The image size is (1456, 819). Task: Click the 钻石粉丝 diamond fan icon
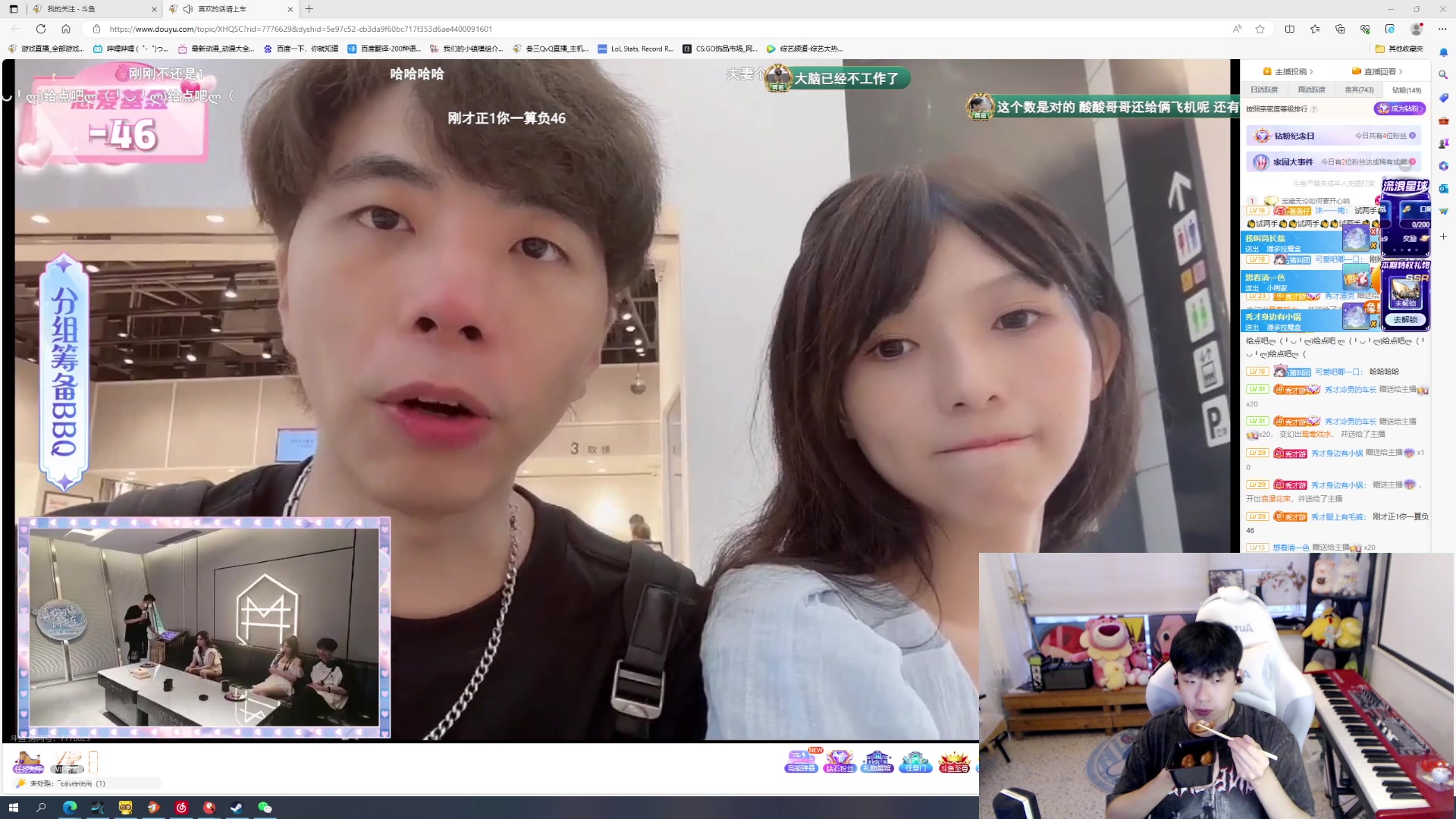coord(839,761)
